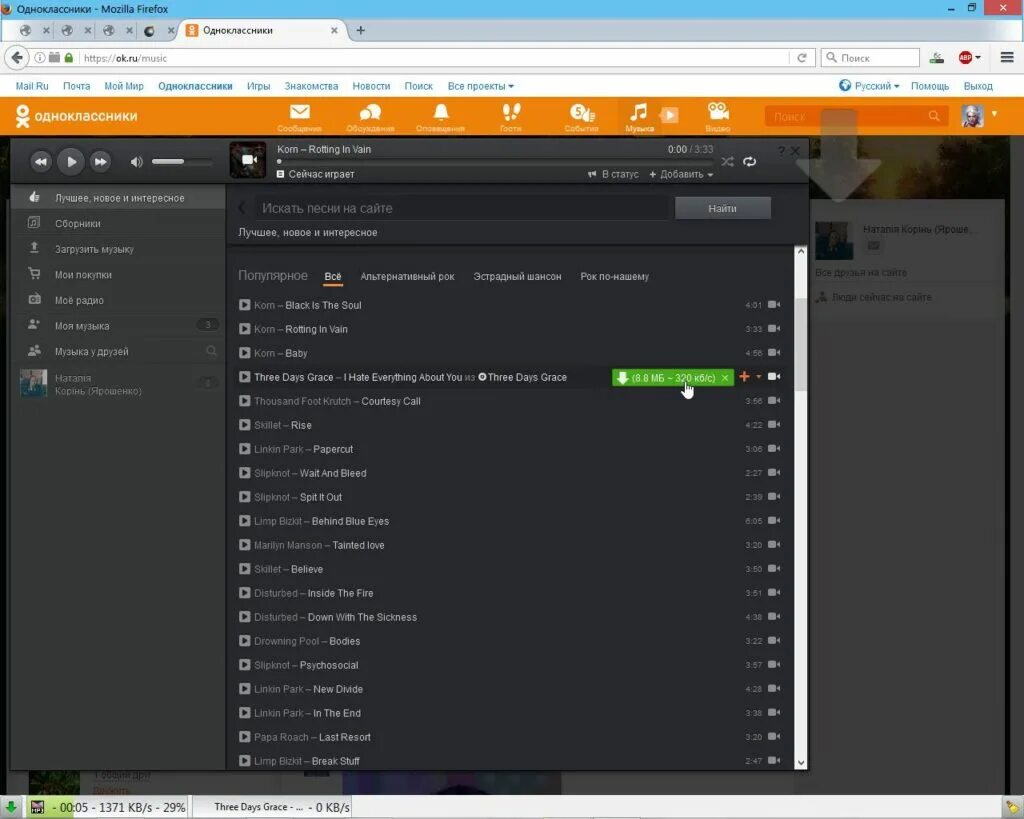The image size is (1024, 819).
Task: Expand the Добавить dropdown in player
Action: pos(681,174)
